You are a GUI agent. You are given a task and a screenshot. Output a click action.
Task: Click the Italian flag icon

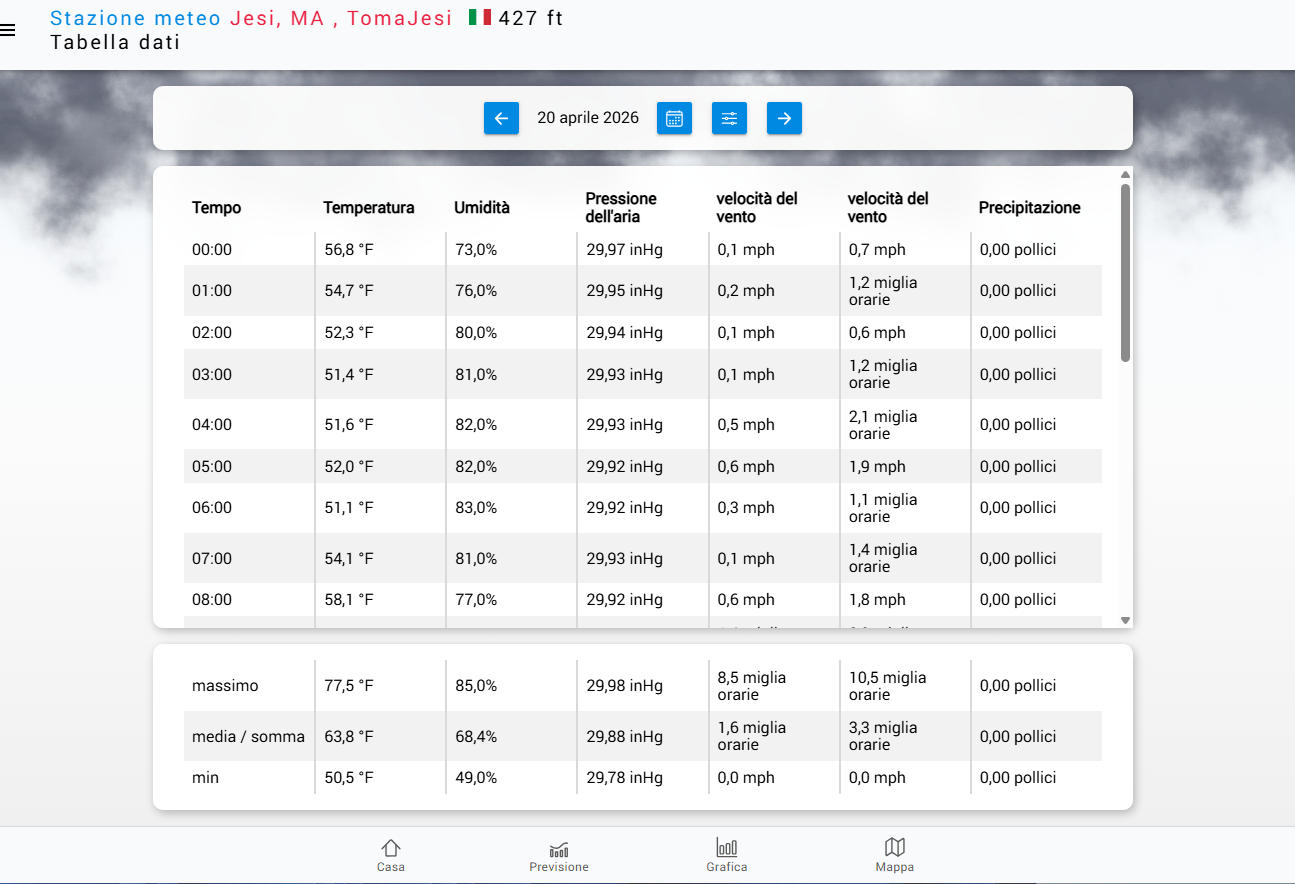[x=480, y=18]
